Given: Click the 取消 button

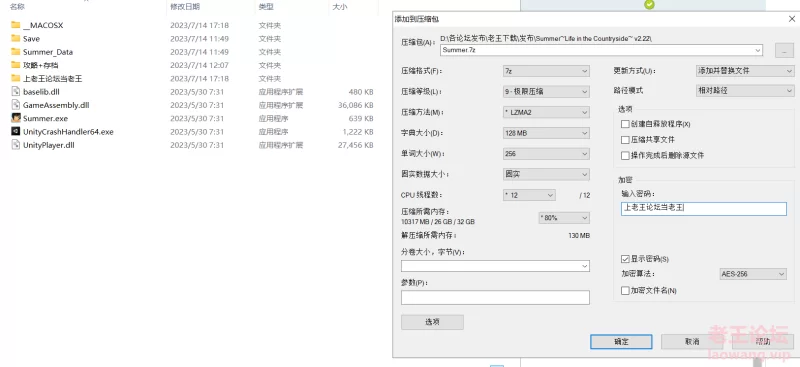Looking at the screenshot, I should pyautogui.click(x=692, y=341).
